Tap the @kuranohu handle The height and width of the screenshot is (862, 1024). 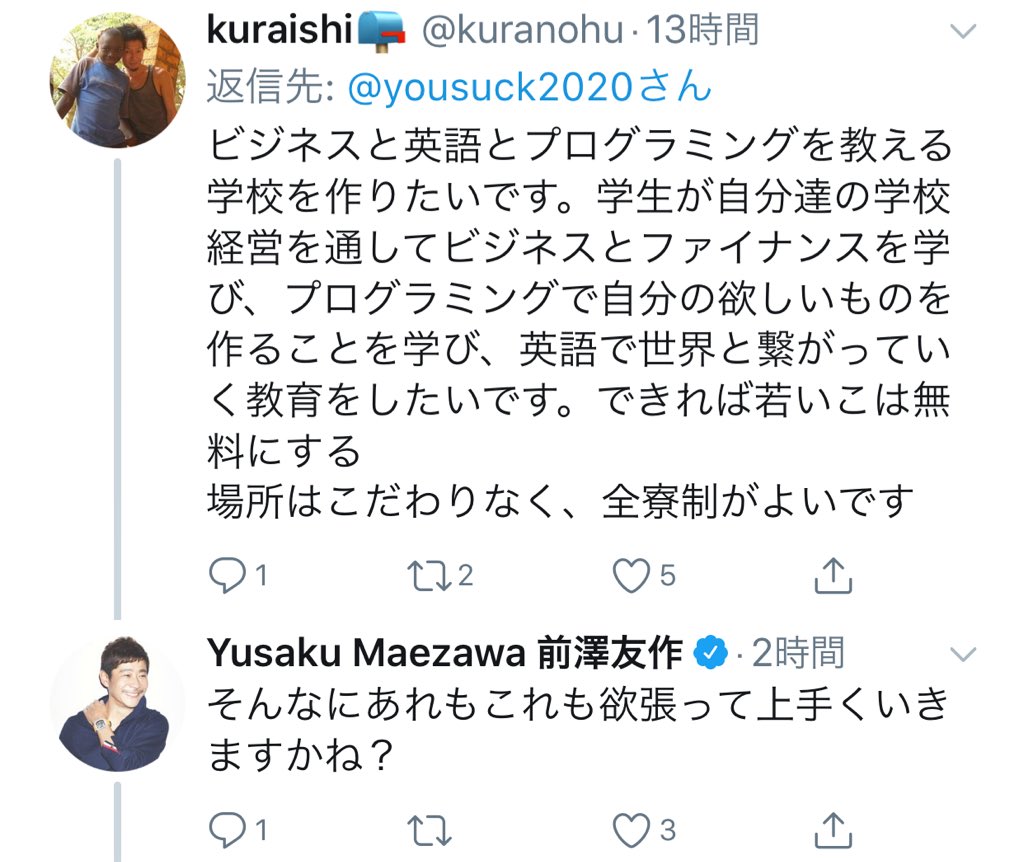[x=520, y=31]
